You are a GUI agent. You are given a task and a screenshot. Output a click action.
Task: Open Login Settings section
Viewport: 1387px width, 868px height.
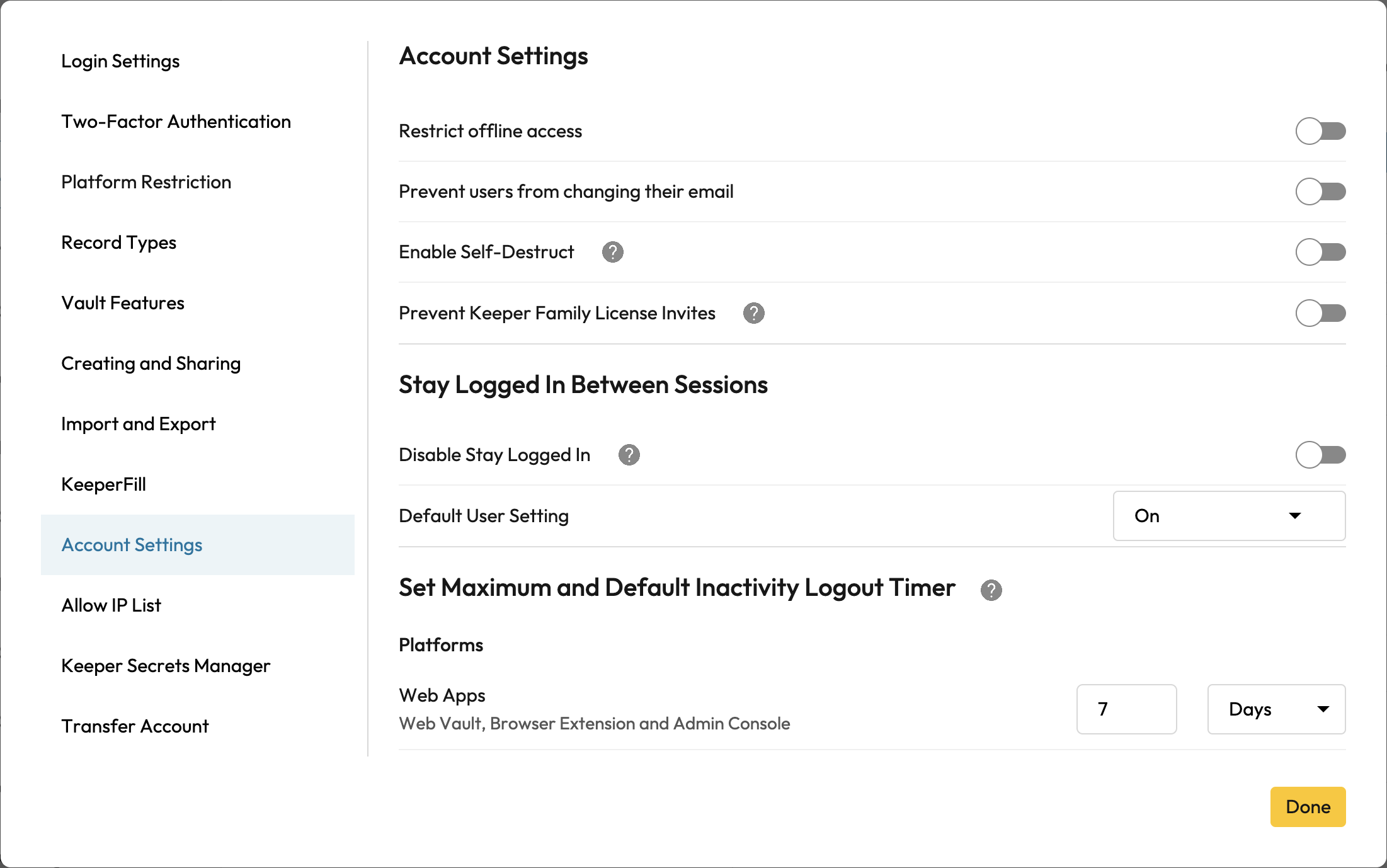[x=120, y=61]
